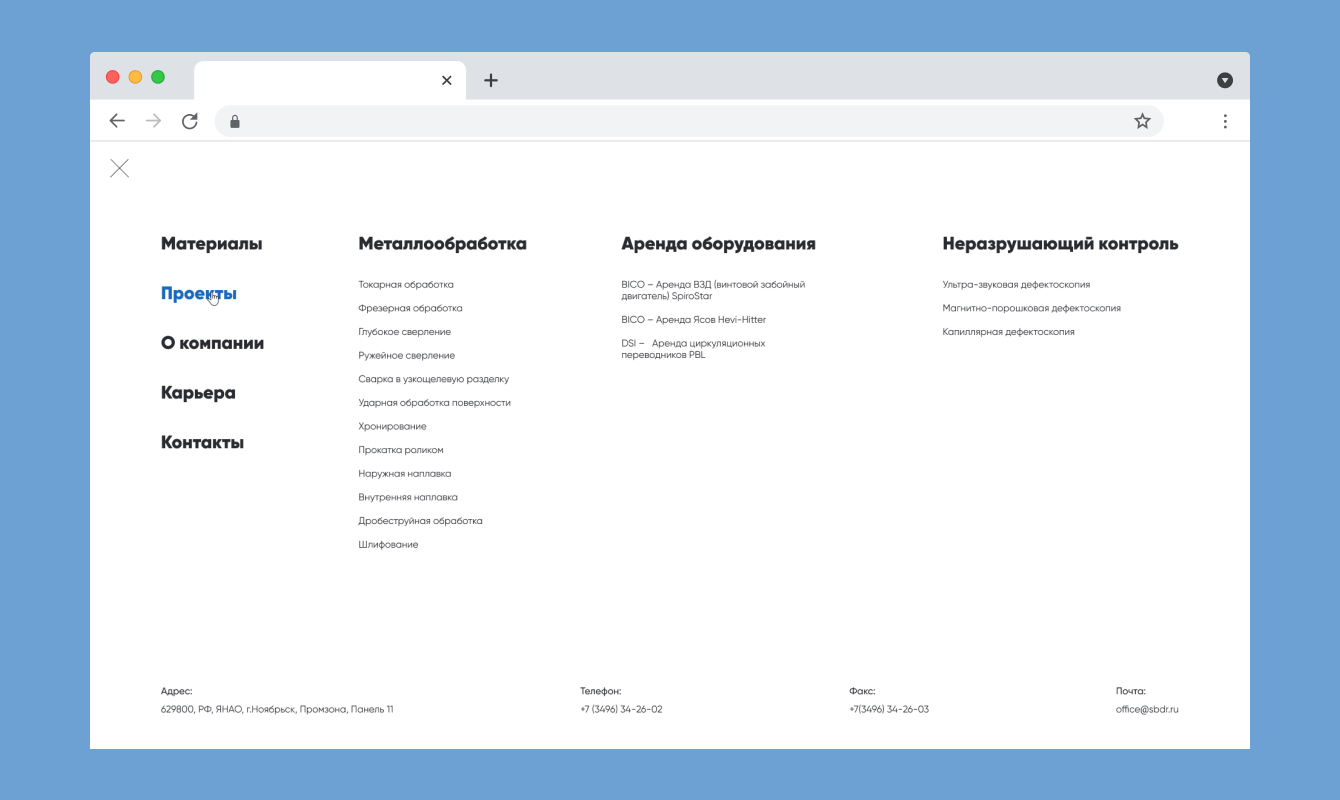Open BICO Аренда ВЗД SpiroStar link
The image size is (1340, 800).
pyautogui.click(x=713, y=290)
